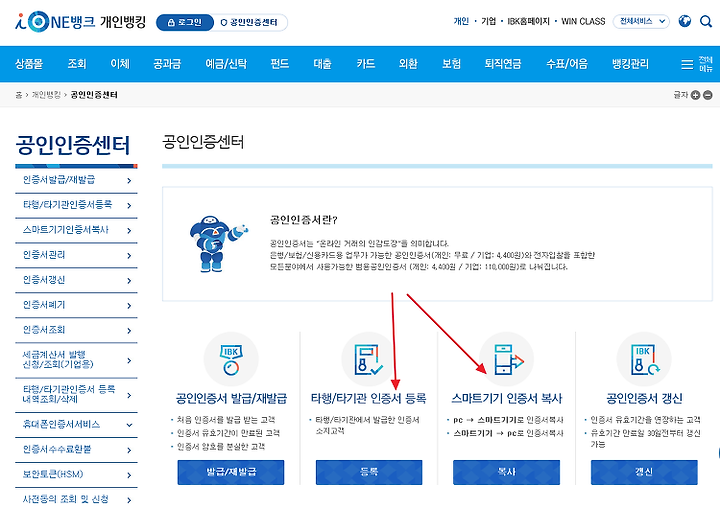Viewport: 720px width, 508px height.
Task: Click the 스마트기기 인증서 복사 heading
Action: 506,399
